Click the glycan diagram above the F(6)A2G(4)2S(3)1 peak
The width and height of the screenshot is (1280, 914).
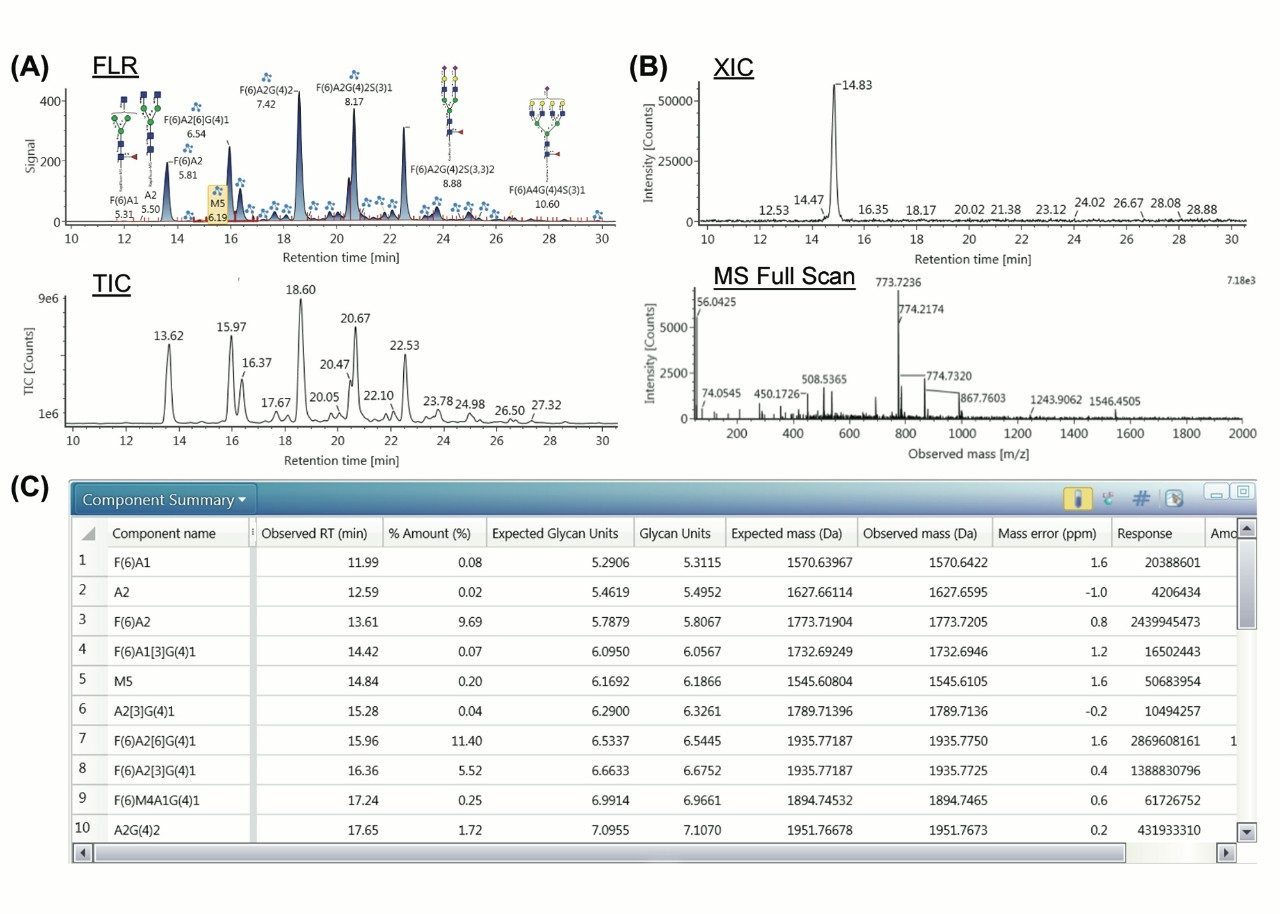354,73
